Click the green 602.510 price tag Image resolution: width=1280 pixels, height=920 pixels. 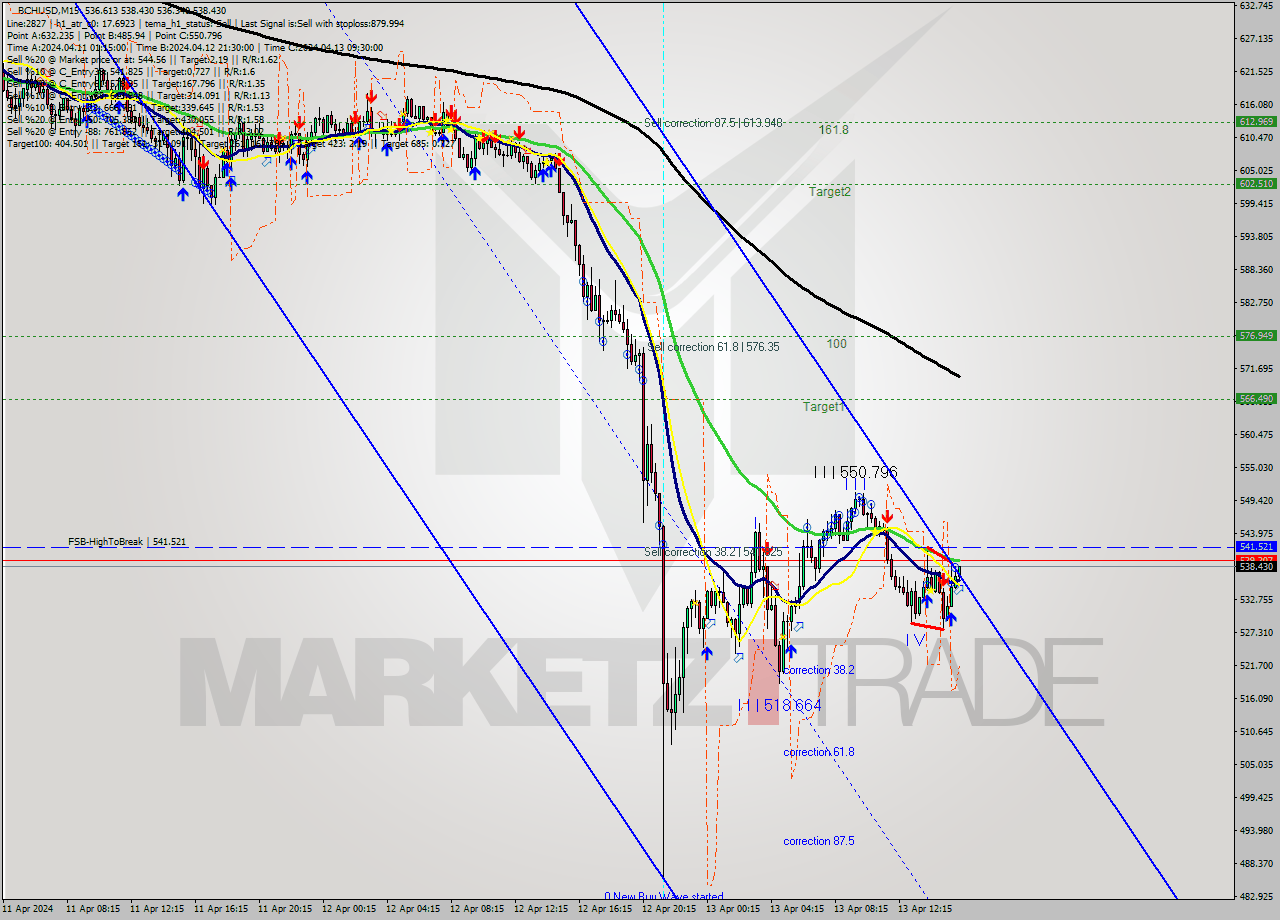click(1256, 184)
